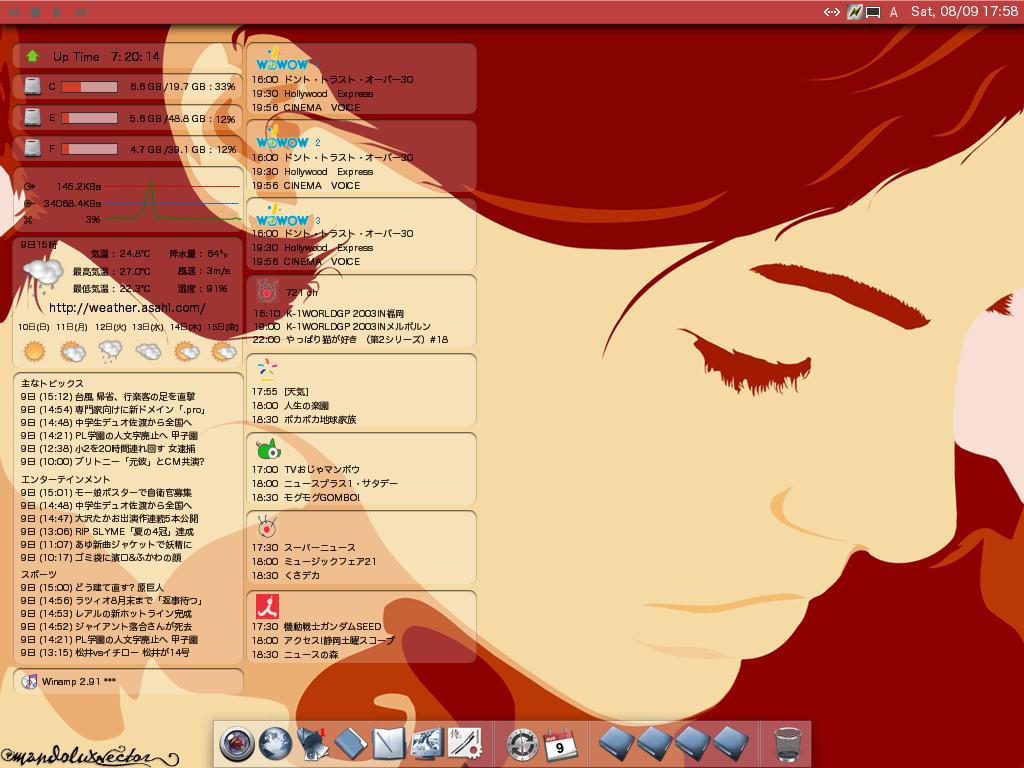The height and width of the screenshot is (768, 1024).
Task: Click the date and time Sat, 08/09 17:58
Action: click(964, 11)
